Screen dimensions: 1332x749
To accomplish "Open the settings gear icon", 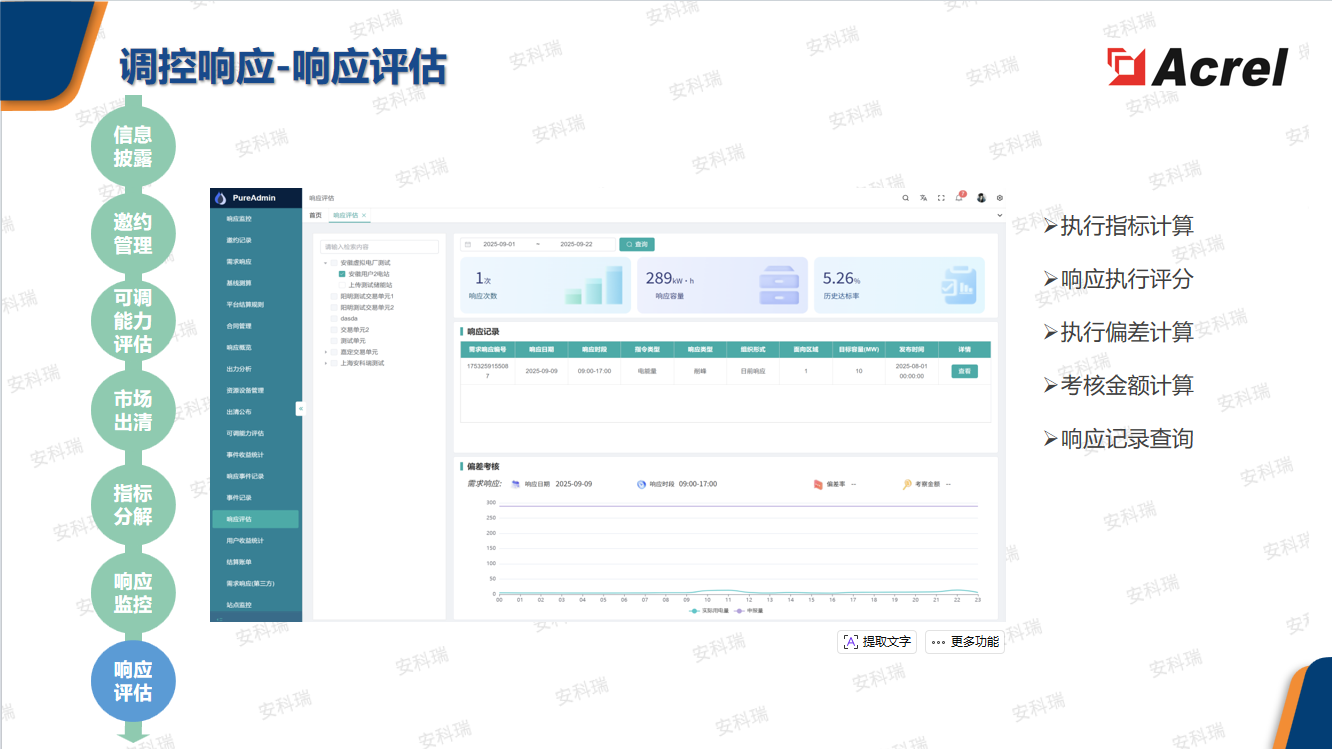I will tap(999, 198).
